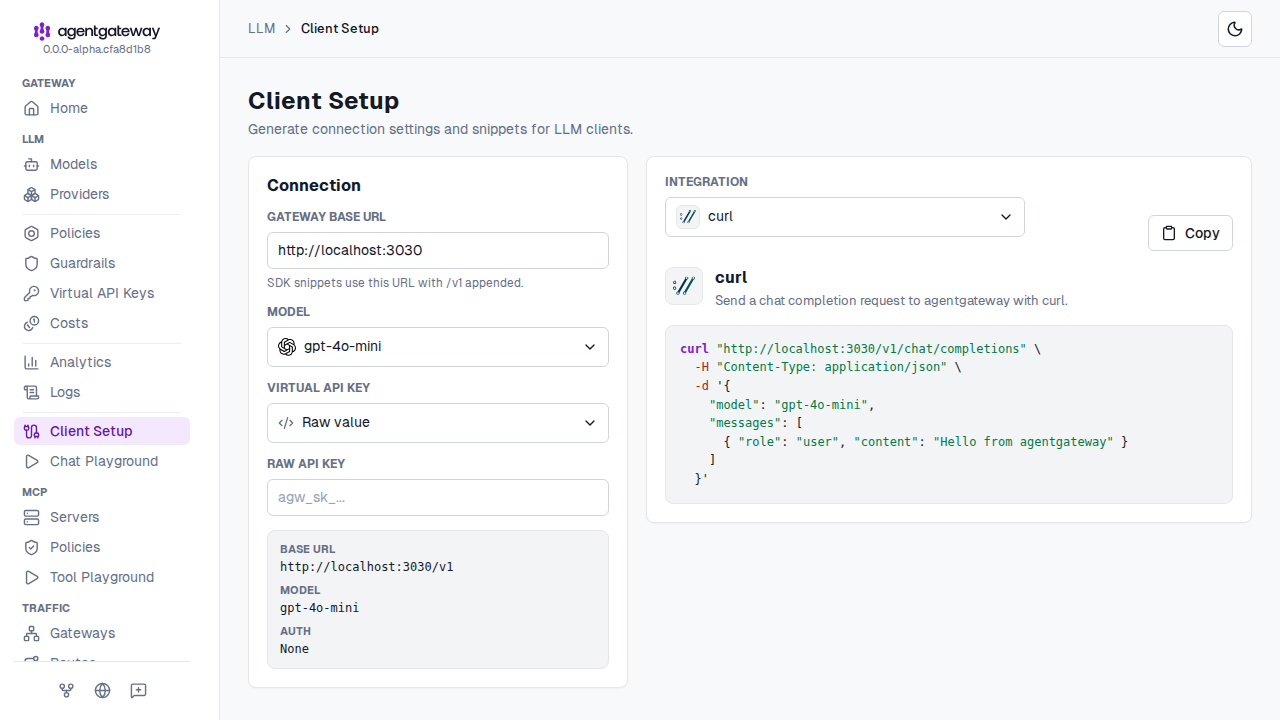Click the agentgateway logo icon

pos(42,32)
